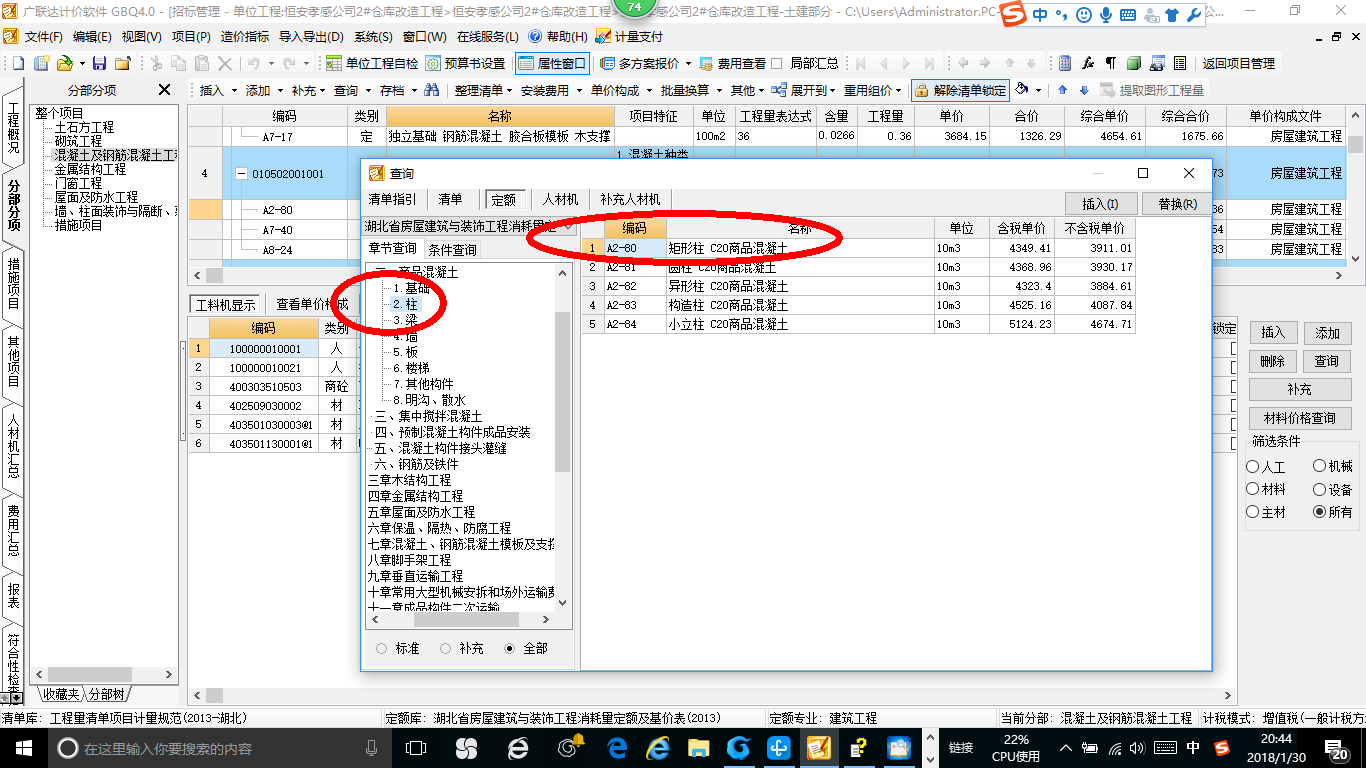Click the green 3D cube icon

pos(1134,63)
